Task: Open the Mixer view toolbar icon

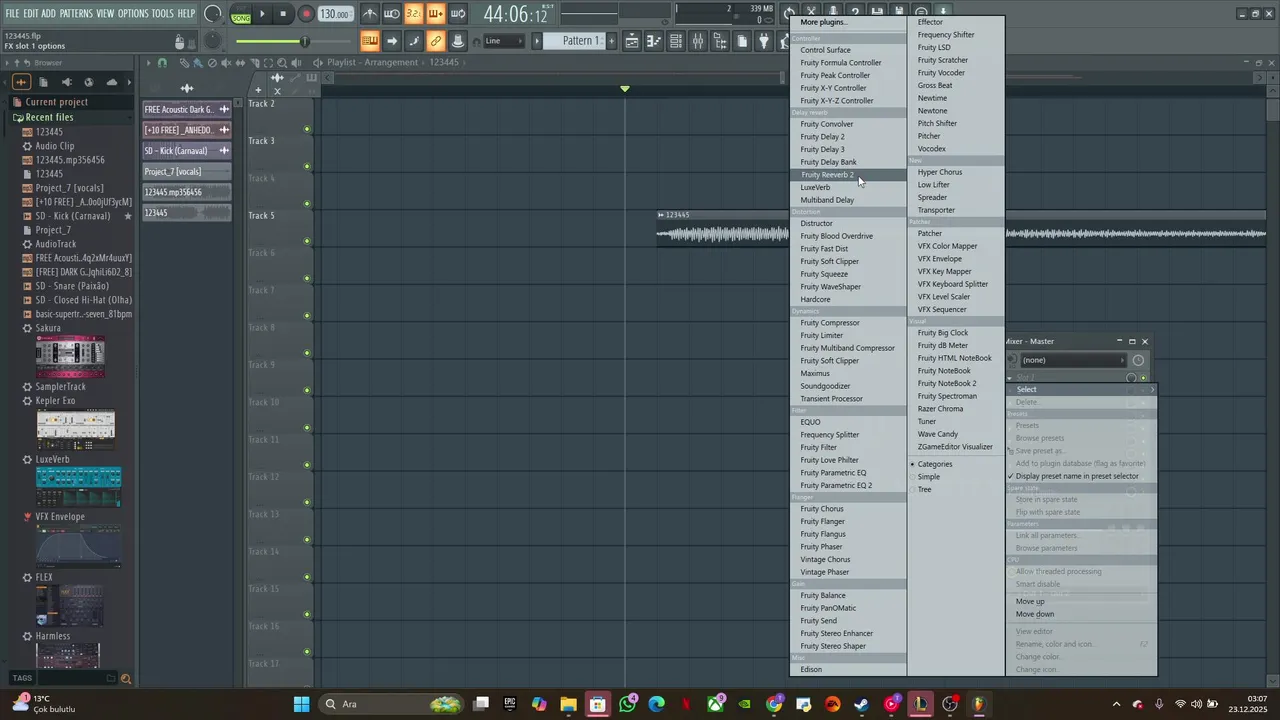Action: tap(698, 41)
